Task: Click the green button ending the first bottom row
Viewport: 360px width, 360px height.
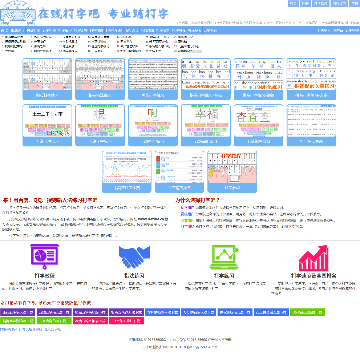Action: (307, 312)
